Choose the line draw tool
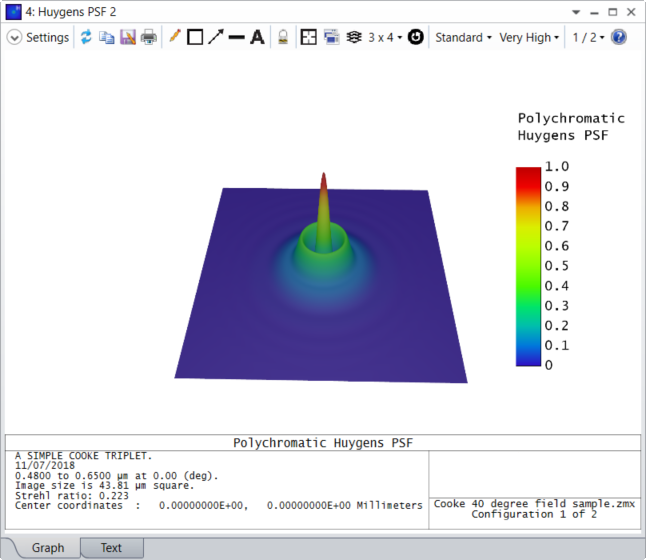Viewport: 646px width, 560px height. coord(236,37)
